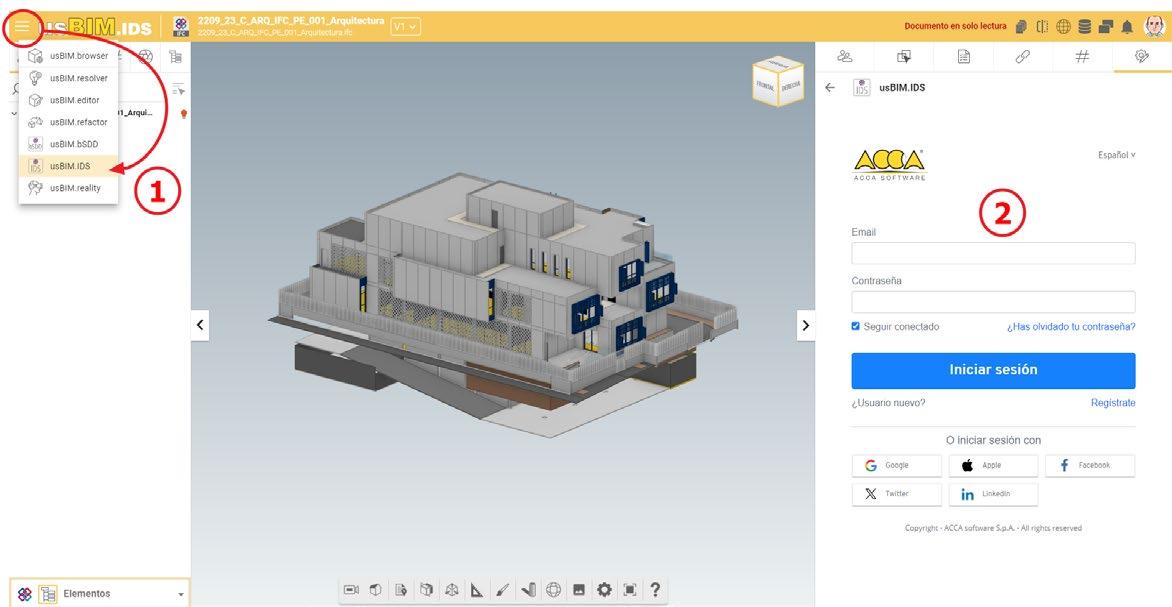Viewport: 1172px width, 607px height.
Task: Expand the model tree root chevron
Action: pos(15,113)
